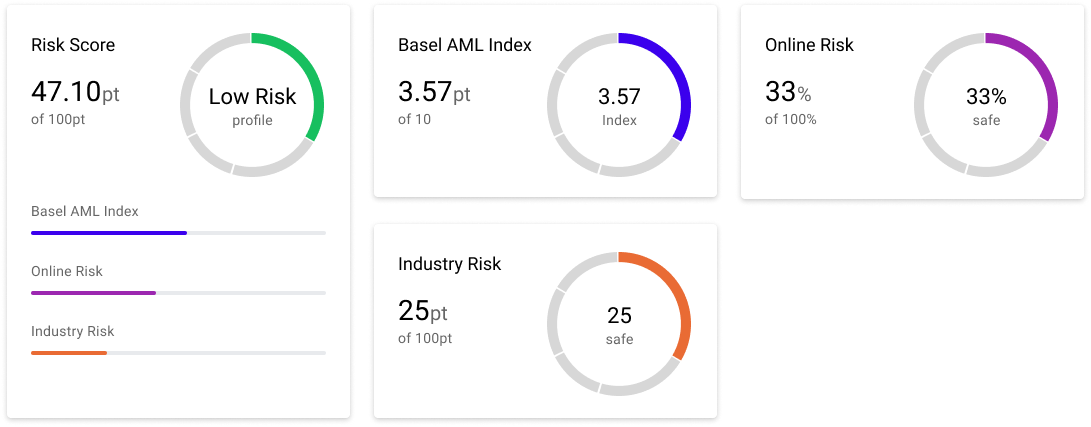Select the Industry Risk card heading
1091x427 pixels.
pyautogui.click(x=449, y=264)
